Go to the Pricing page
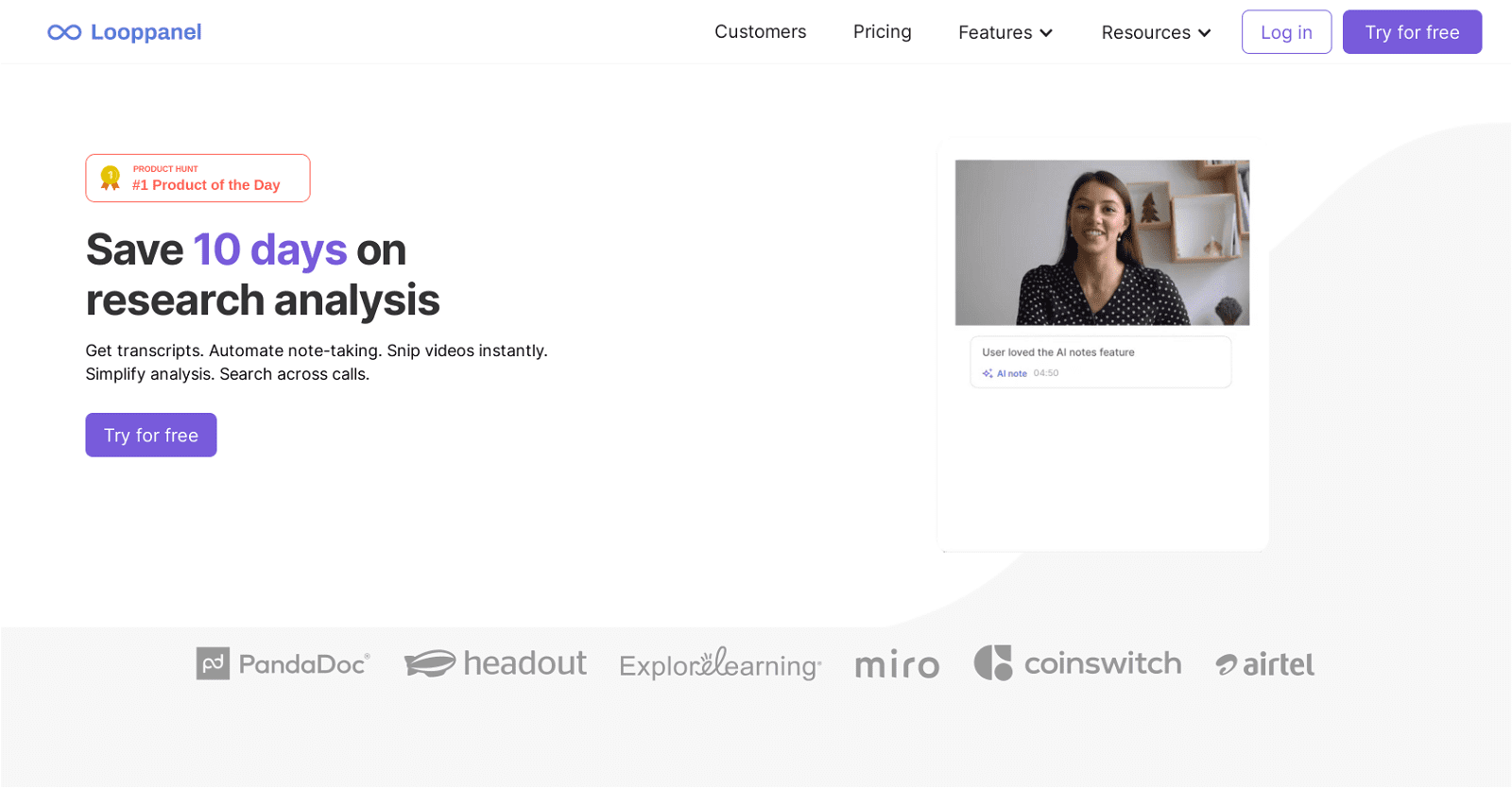This screenshot has height=788, width=1512. (883, 32)
